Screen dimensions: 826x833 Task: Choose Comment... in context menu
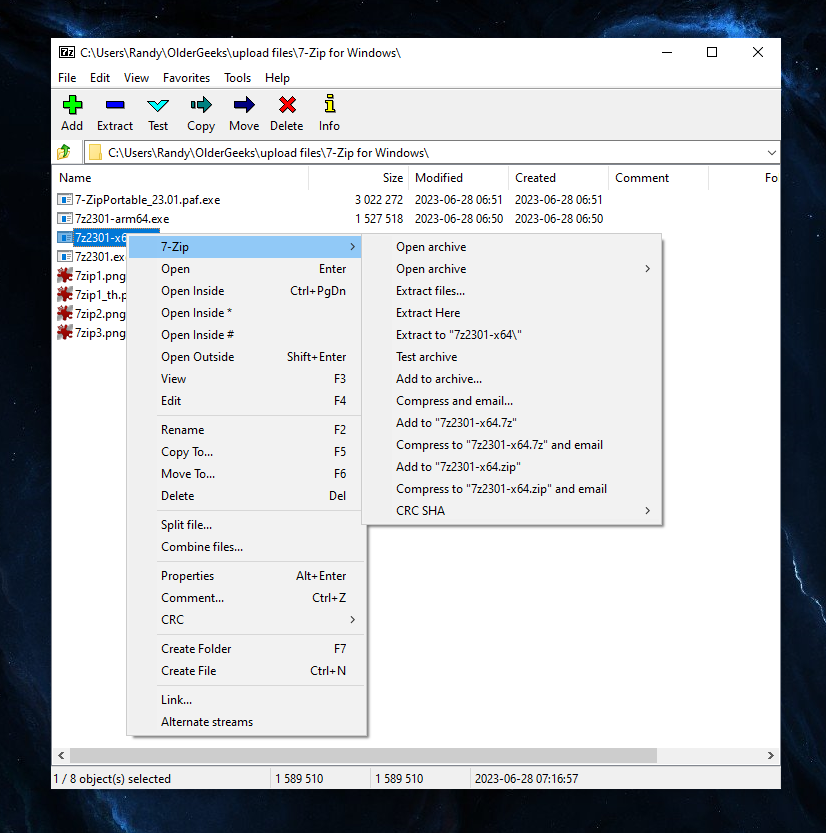pyautogui.click(x=246, y=598)
